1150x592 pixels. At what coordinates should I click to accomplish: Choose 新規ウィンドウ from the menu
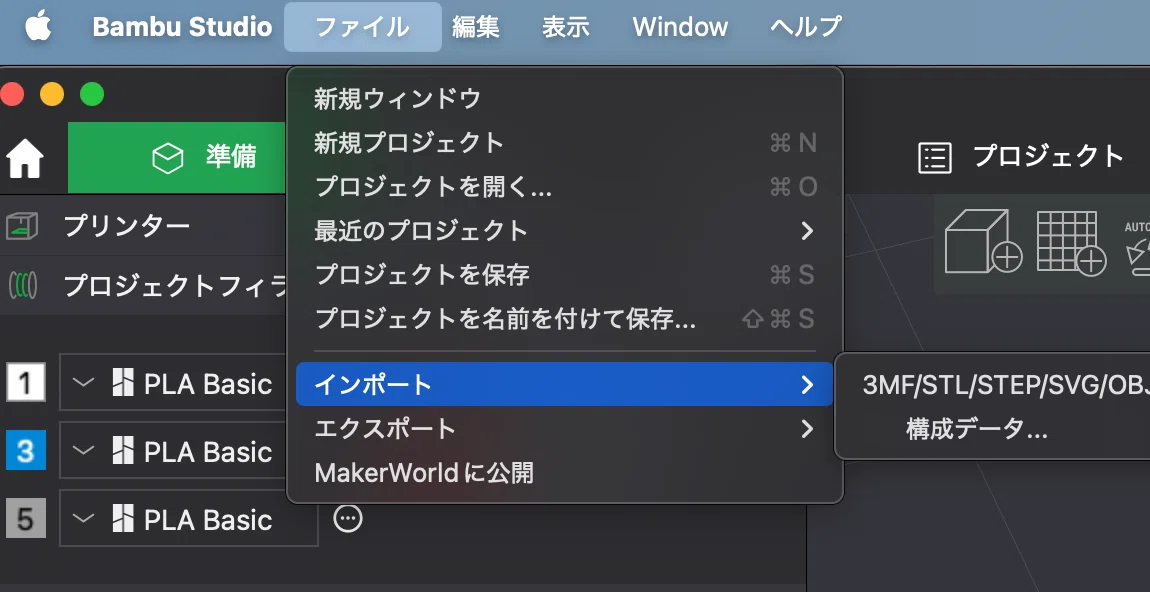tap(565, 98)
